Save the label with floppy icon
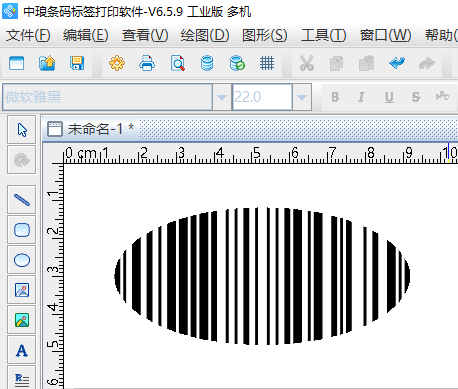 [x=77, y=63]
